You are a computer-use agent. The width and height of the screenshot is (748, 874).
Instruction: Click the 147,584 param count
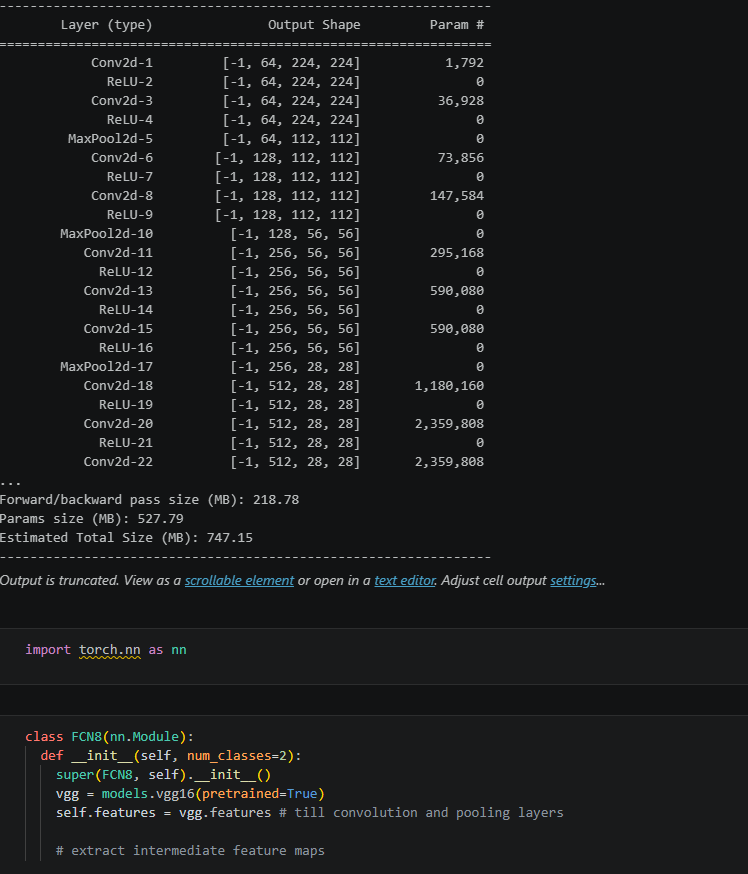click(456, 196)
